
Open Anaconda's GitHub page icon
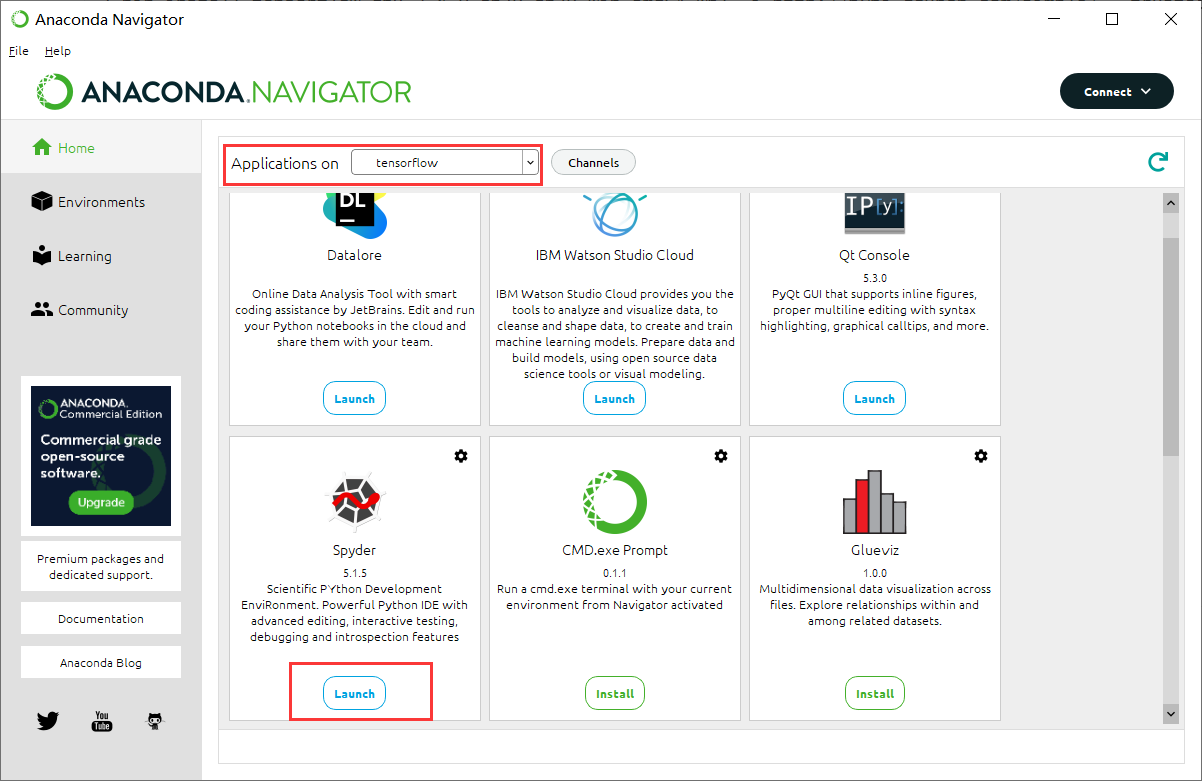coord(155,720)
